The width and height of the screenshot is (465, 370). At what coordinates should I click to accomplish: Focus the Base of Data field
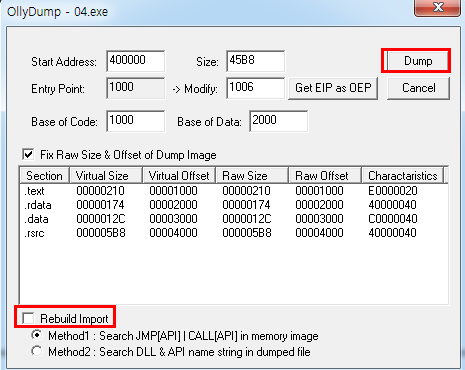pyautogui.click(x=278, y=121)
